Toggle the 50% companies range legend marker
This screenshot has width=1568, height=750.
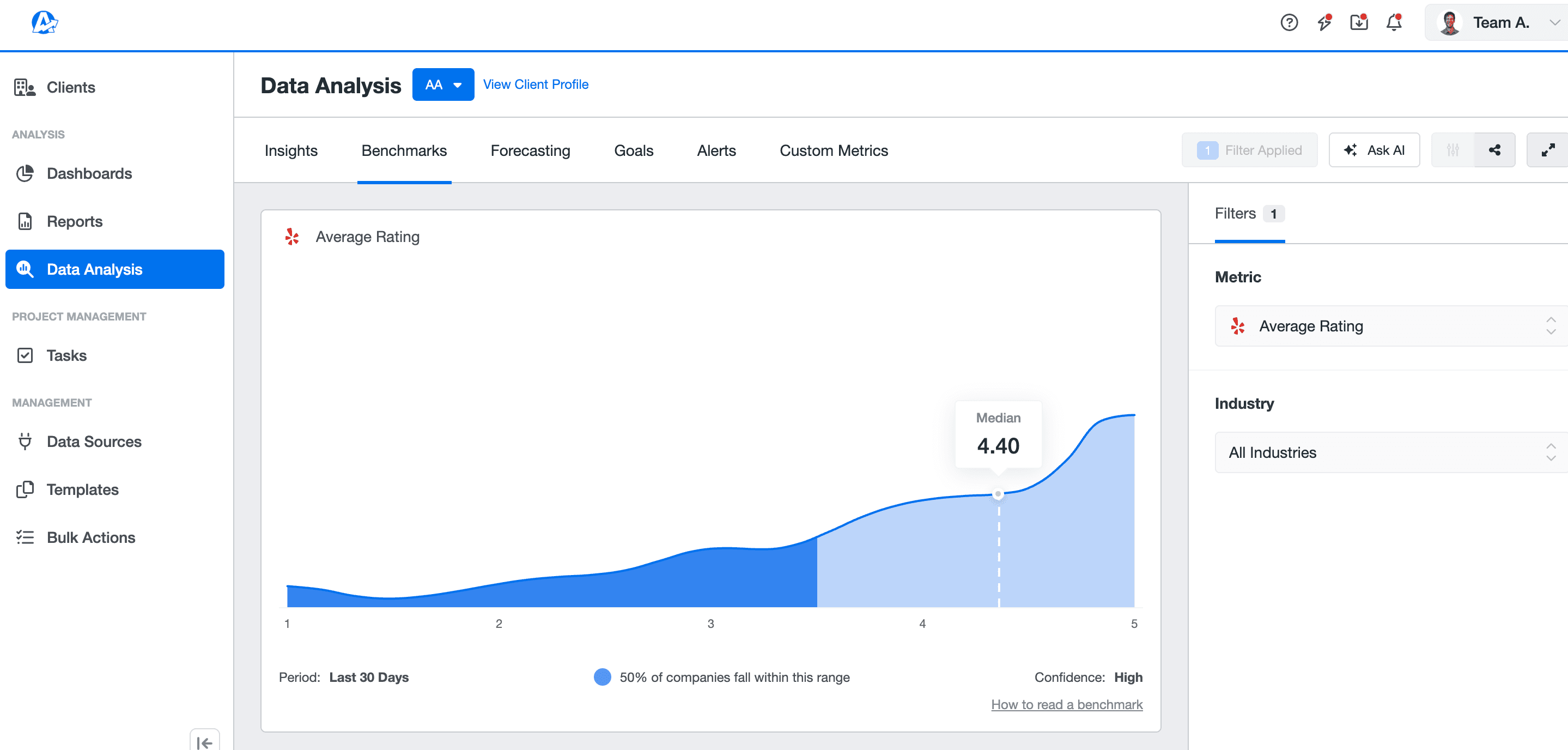(x=602, y=676)
